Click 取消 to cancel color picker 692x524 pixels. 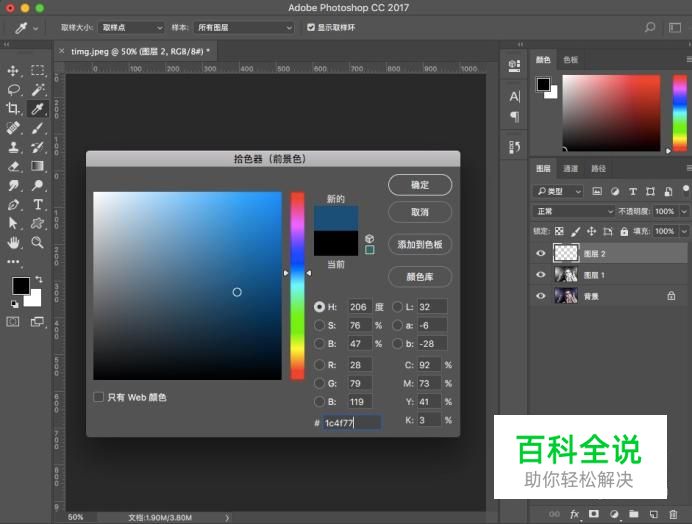[420, 212]
